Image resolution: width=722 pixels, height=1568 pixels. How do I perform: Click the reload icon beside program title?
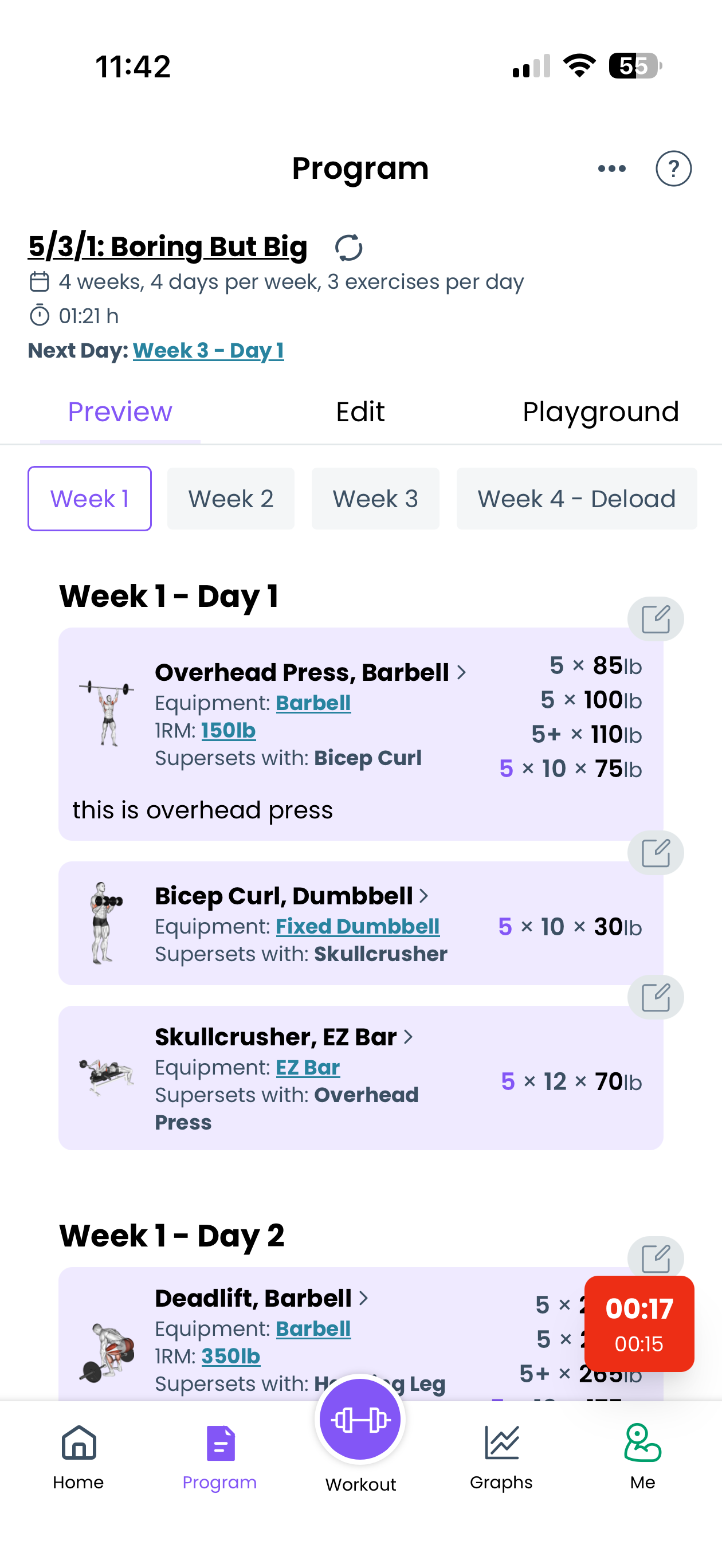click(350, 248)
